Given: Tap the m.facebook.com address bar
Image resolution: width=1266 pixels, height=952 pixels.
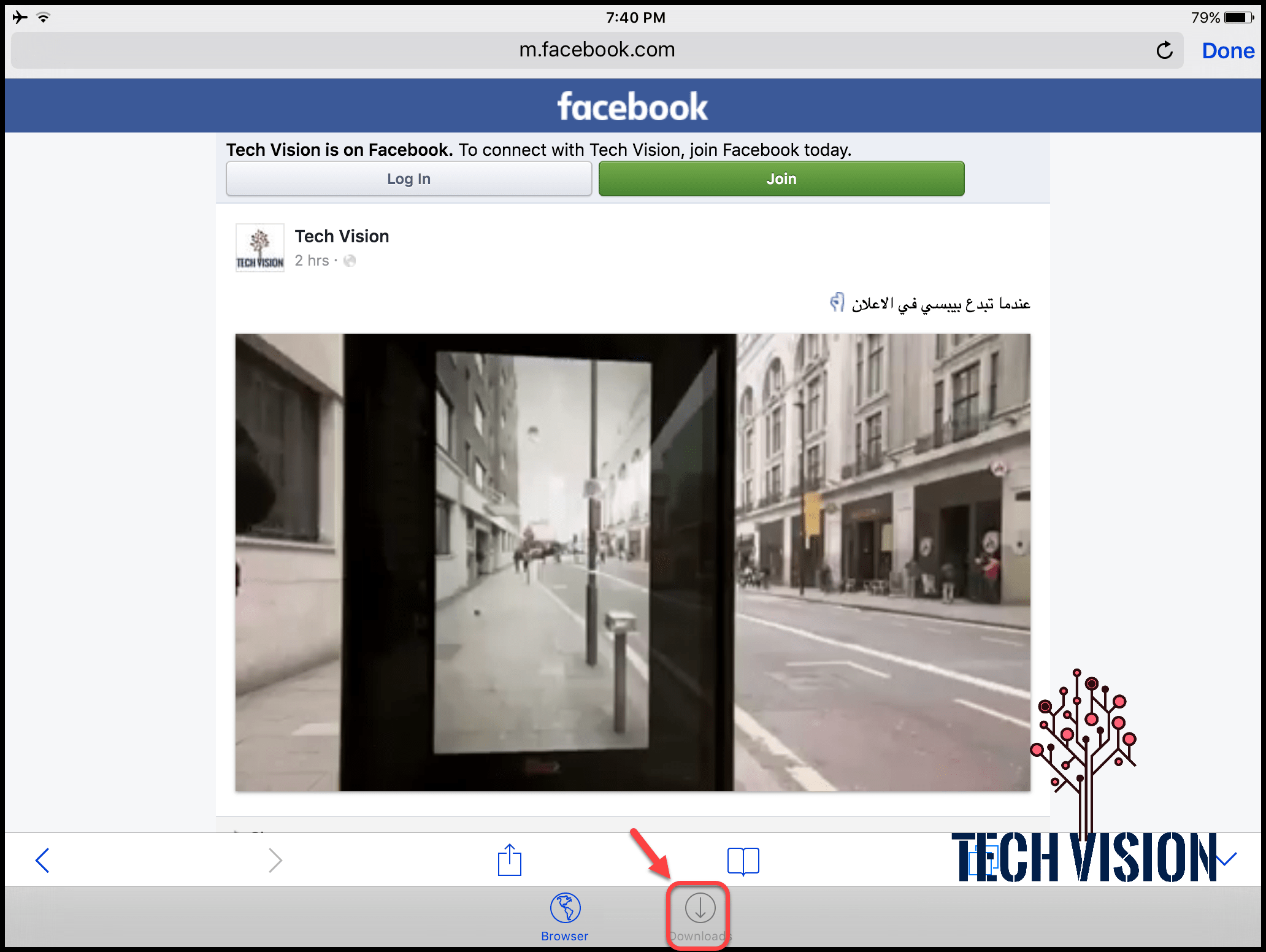Looking at the screenshot, I should (x=596, y=50).
